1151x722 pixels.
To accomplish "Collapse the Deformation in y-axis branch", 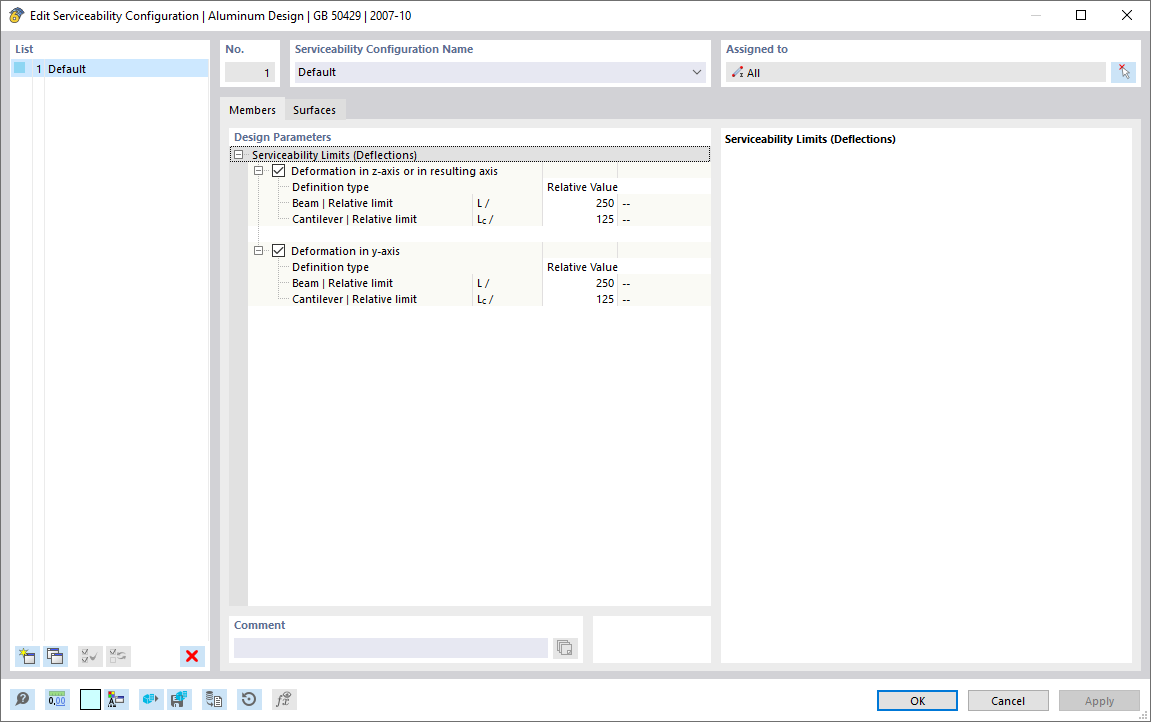I will click(x=258, y=250).
